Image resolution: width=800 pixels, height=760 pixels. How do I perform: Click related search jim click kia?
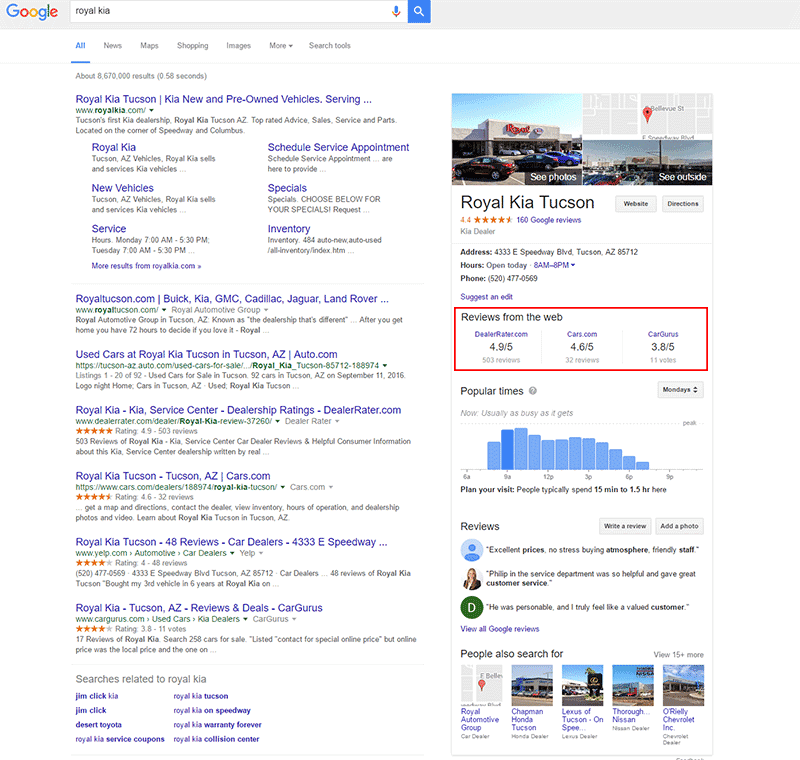coord(97,696)
